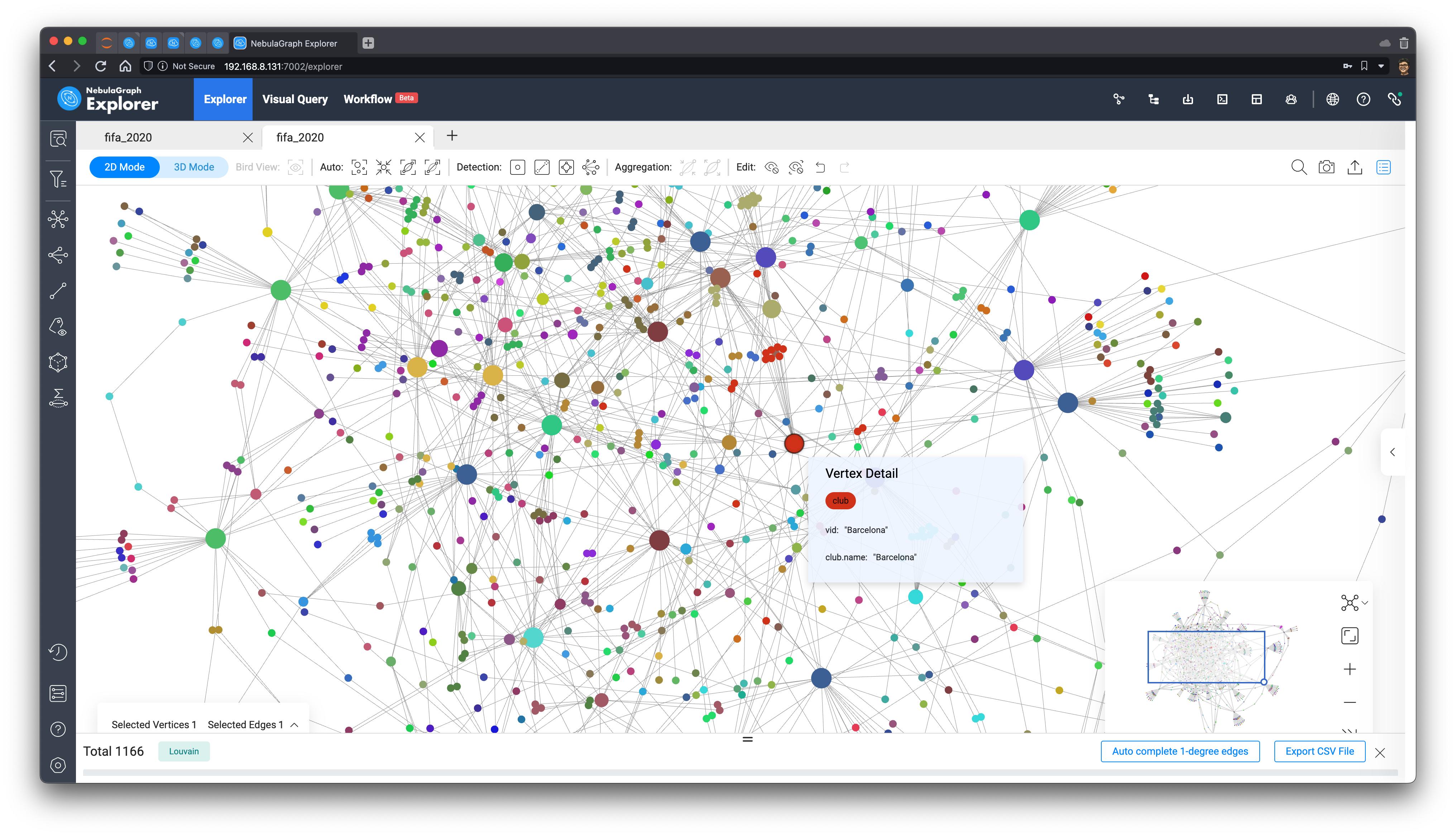Click the export upload icon
Image resolution: width=1456 pixels, height=836 pixels.
pos(1355,167)
